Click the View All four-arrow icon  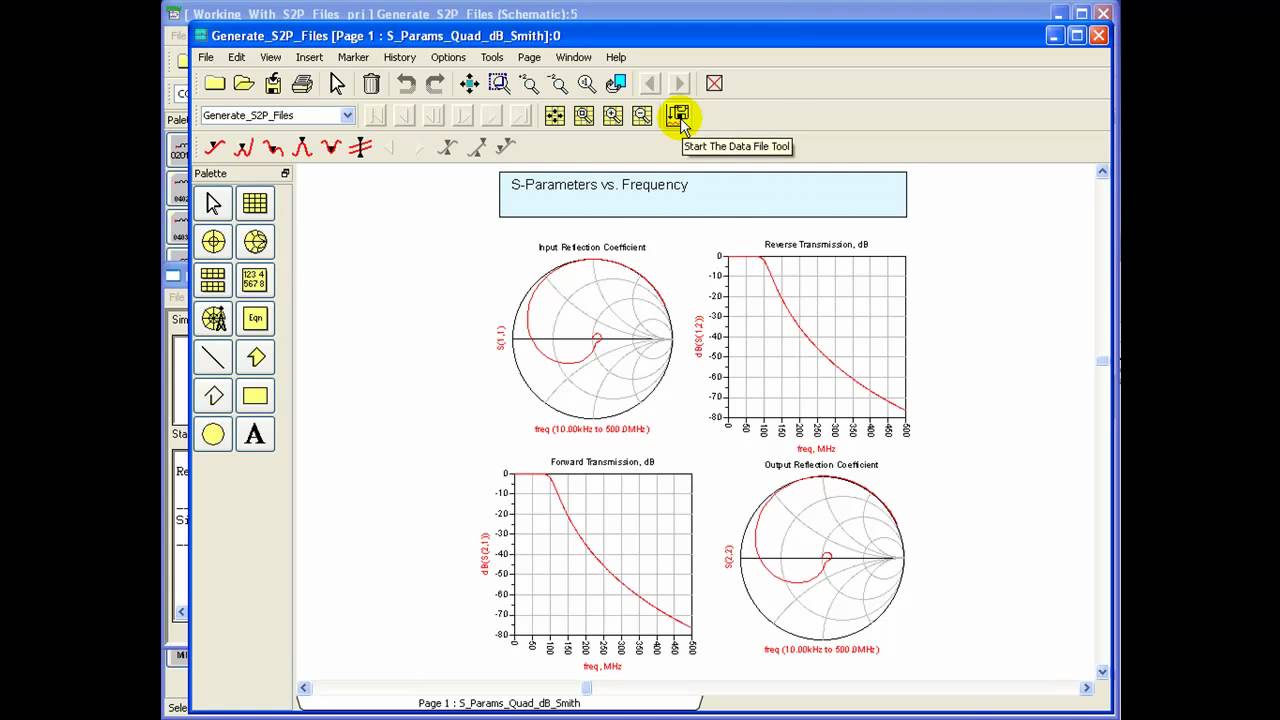coord(469,84)
